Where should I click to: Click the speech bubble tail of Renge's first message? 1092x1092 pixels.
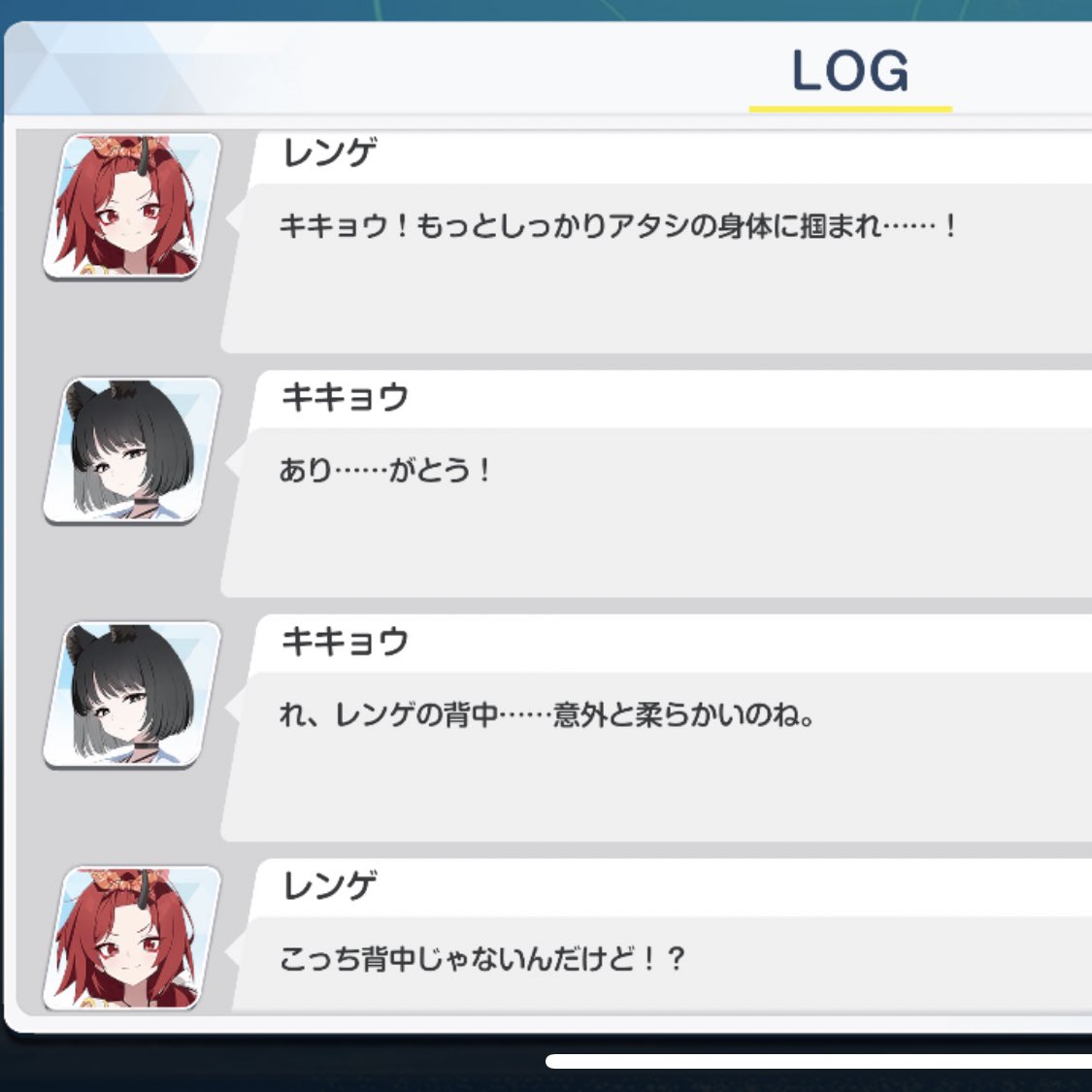click(x=236, y=215)
